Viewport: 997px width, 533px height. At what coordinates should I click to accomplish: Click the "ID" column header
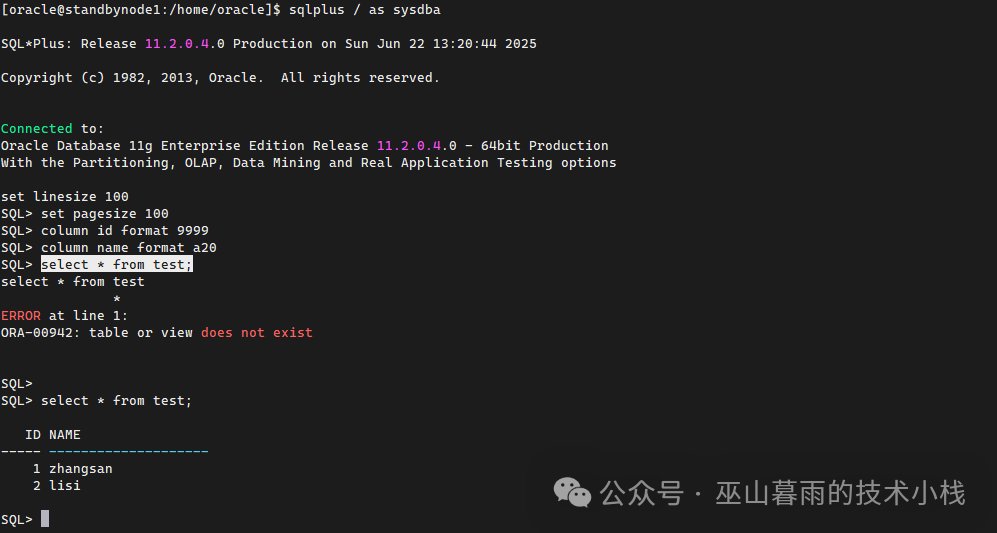(x=33, y=434)
